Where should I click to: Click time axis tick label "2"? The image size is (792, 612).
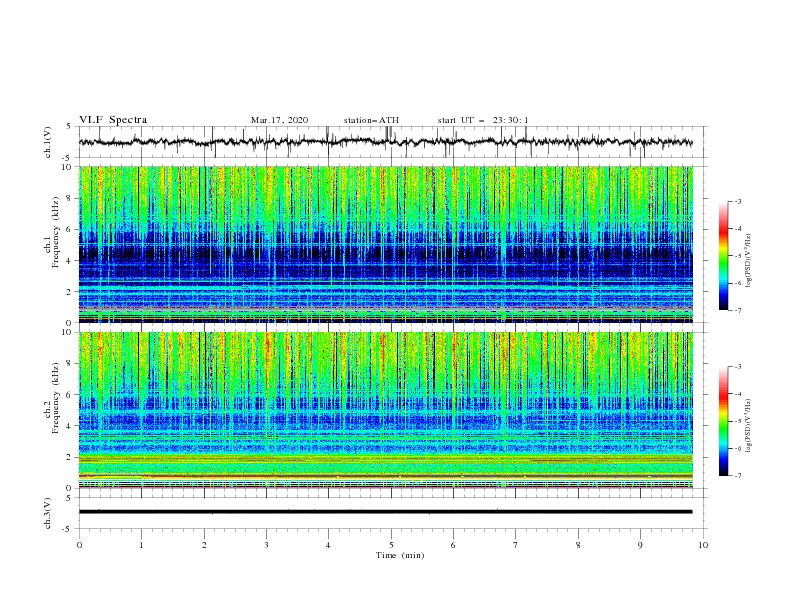pos(204,545)
